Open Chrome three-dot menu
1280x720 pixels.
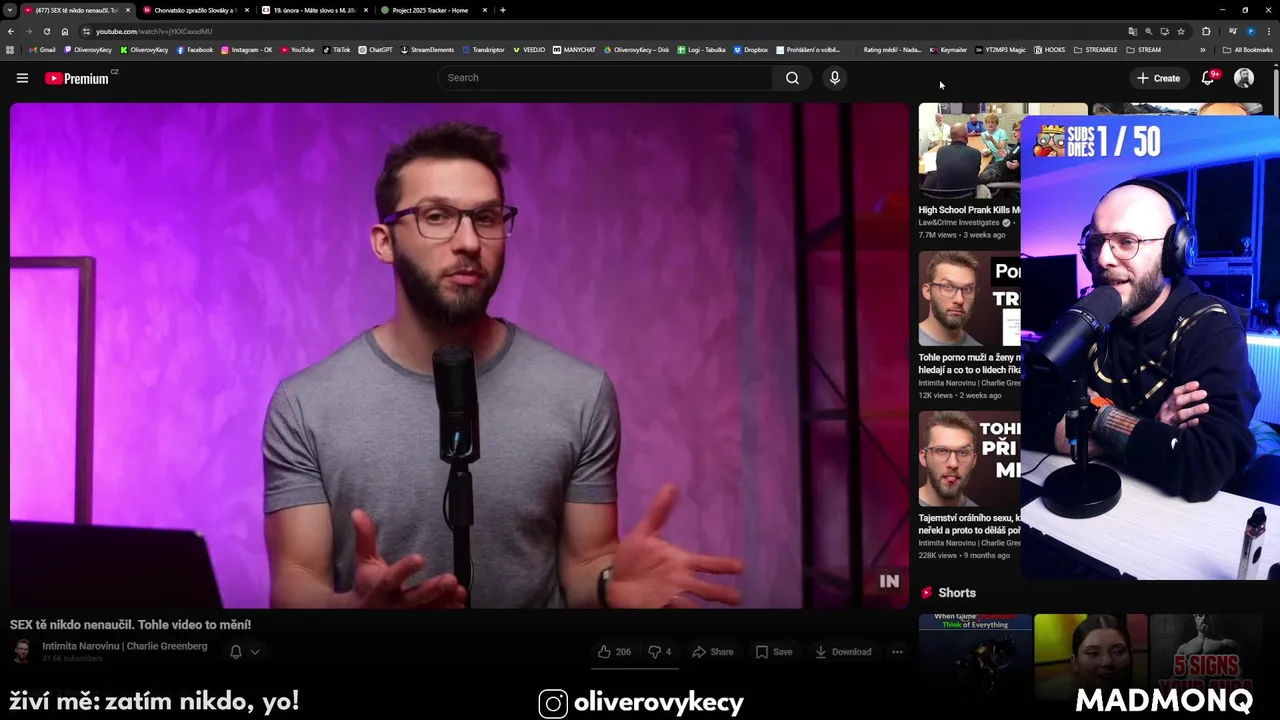tap(1269, 31)
